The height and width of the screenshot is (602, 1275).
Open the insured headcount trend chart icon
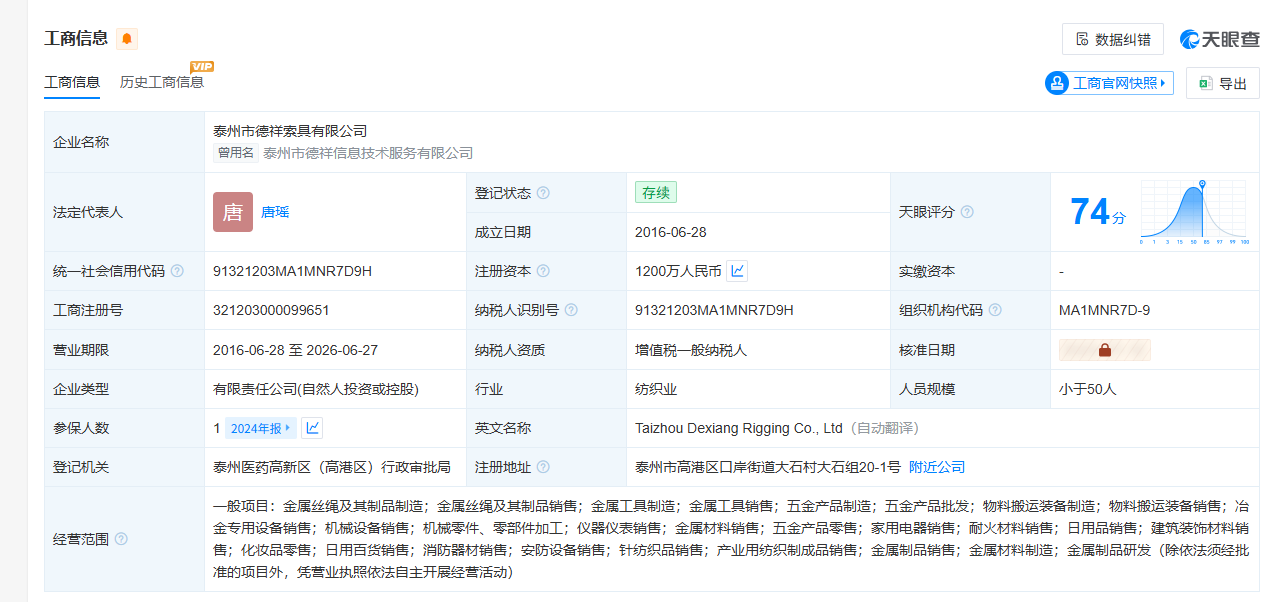(313, 428)
